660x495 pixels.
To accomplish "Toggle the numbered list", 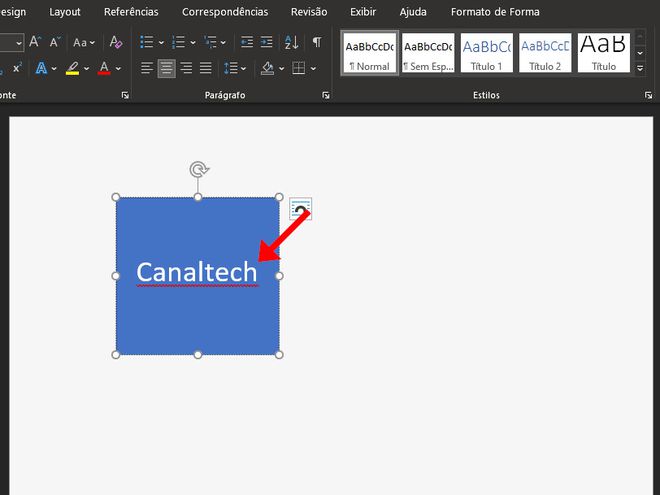I will (178, 42).
